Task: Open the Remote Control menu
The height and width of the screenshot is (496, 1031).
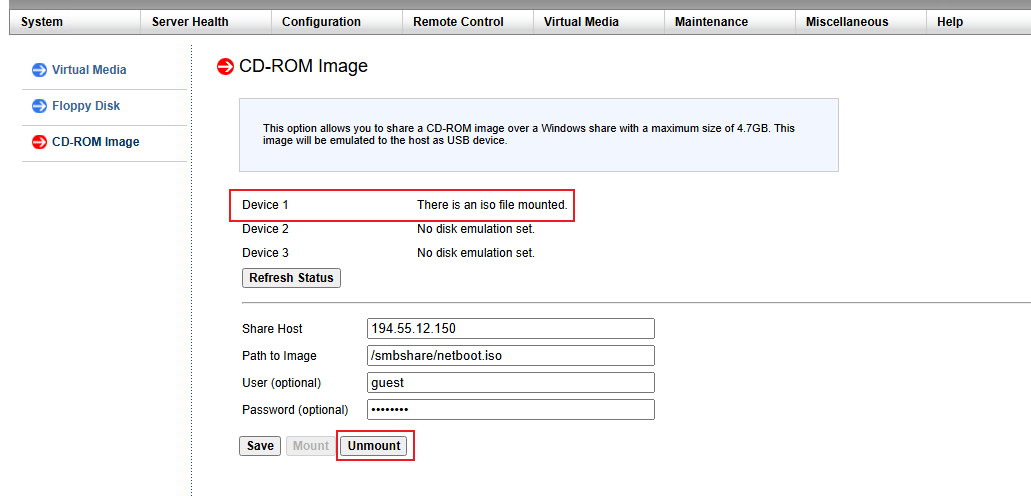Action: coord(458,22)
